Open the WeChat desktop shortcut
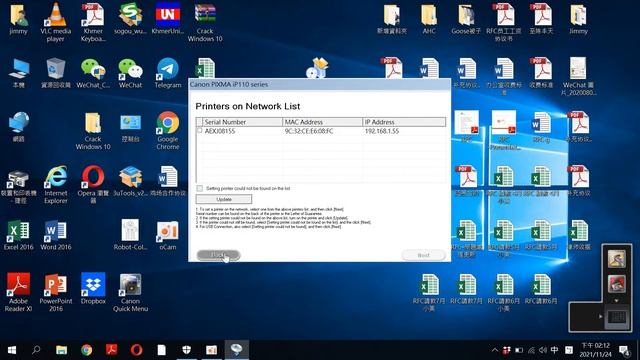This screenshot has height=360, width=640. pos(130,73)
